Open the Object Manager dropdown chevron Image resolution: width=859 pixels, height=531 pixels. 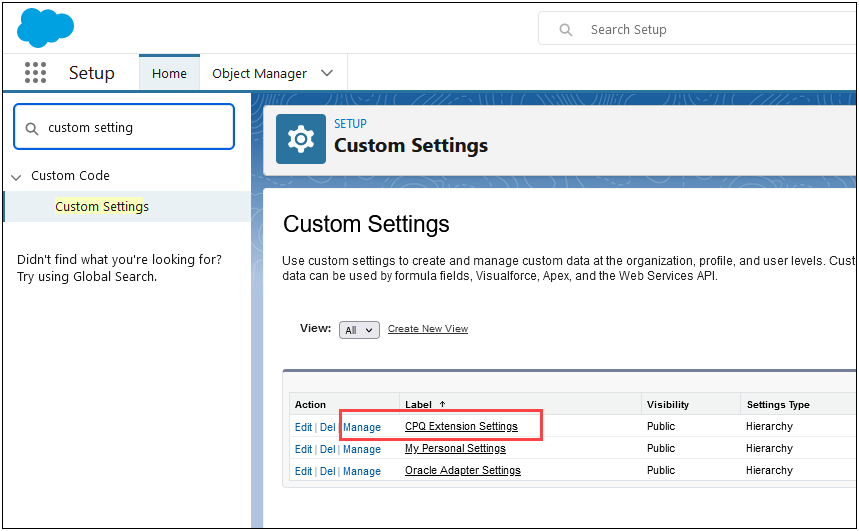point(327,73)
